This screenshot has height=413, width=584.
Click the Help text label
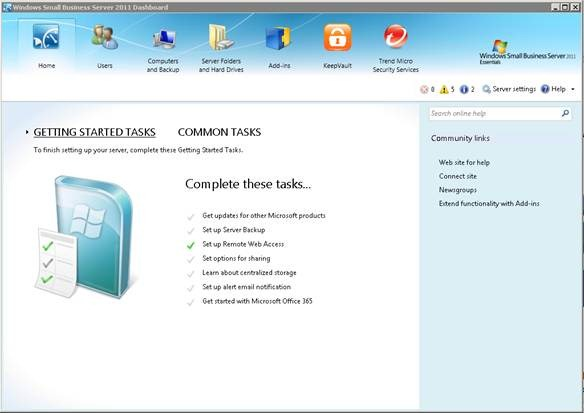558,89
